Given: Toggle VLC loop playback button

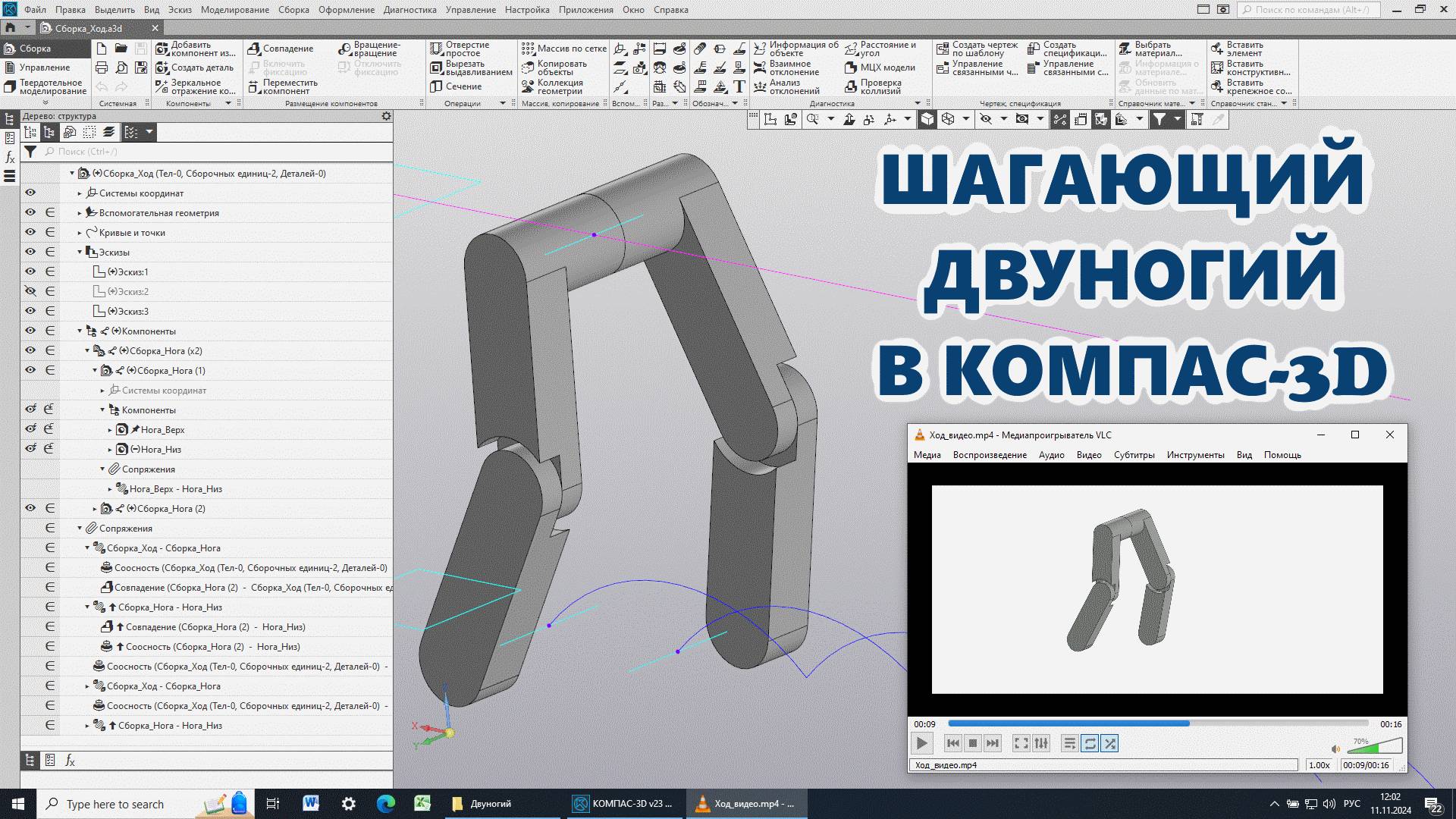Looking at the screenshot, I should [1090, 743].
